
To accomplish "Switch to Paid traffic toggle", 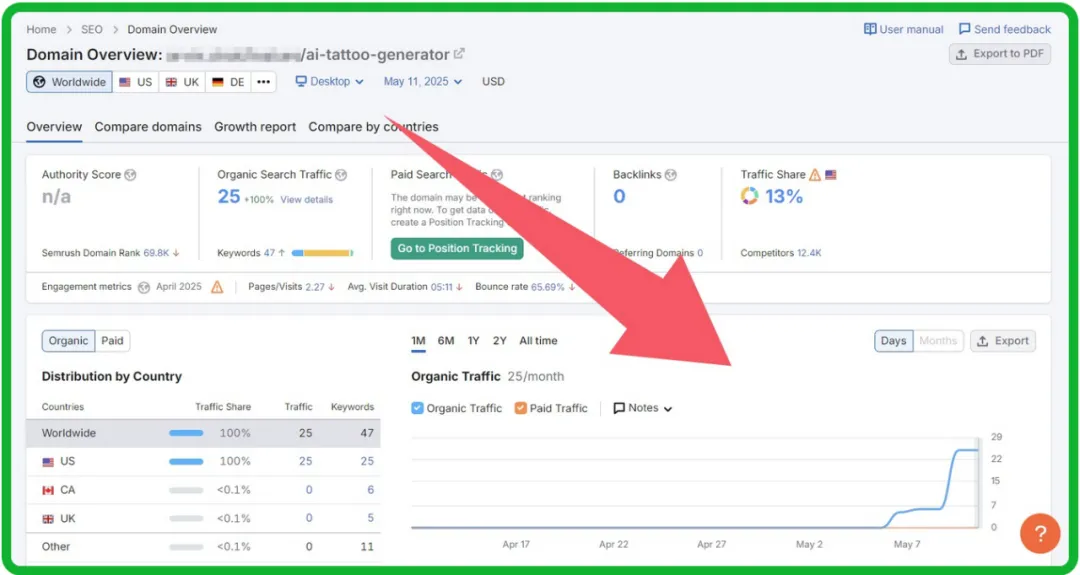I will coord(113,341).
